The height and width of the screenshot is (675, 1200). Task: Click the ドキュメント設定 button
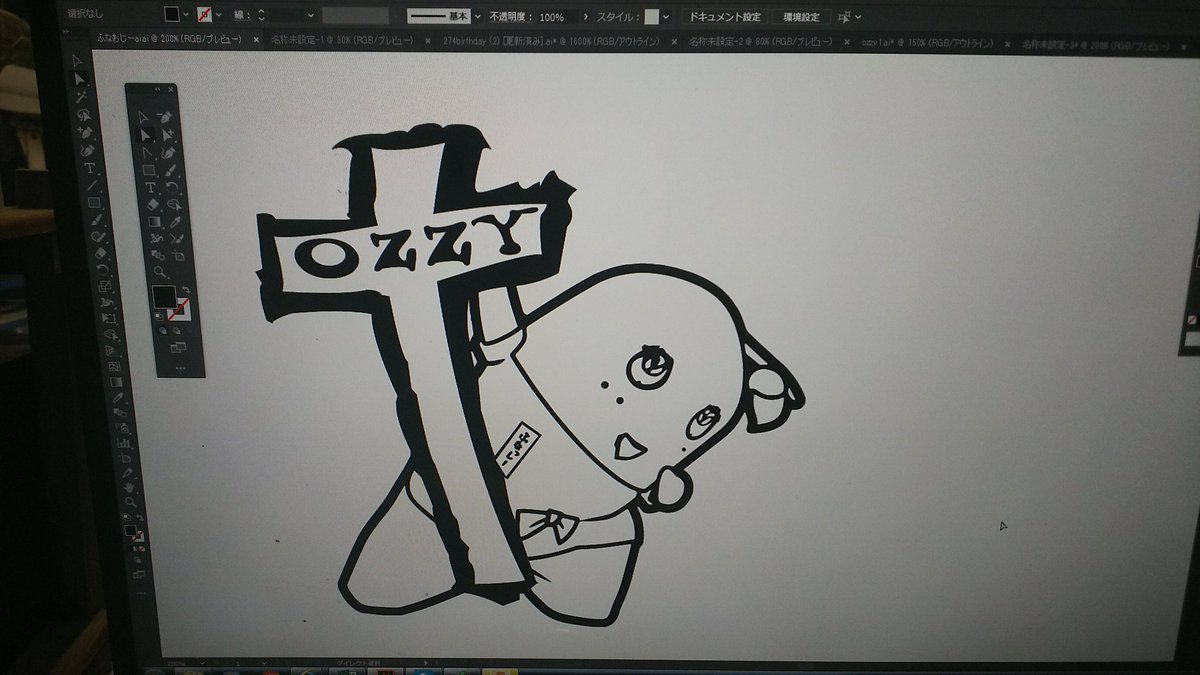[x=725, y=17]
